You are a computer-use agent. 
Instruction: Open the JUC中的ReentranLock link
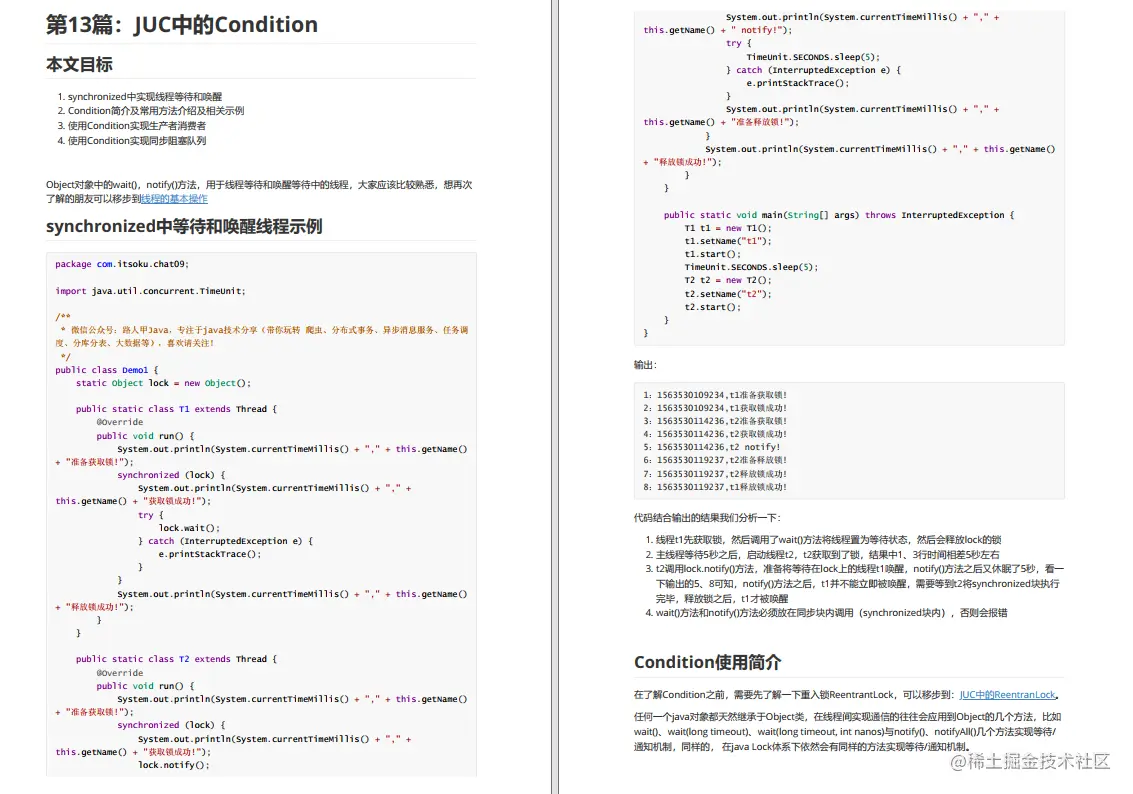pyautogui.click(x=1007, y=694)
